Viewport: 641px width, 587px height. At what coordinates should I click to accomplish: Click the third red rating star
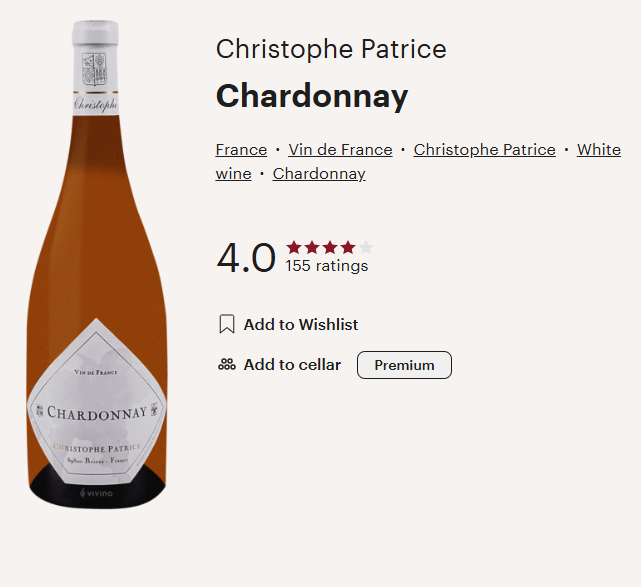point(330,247)
